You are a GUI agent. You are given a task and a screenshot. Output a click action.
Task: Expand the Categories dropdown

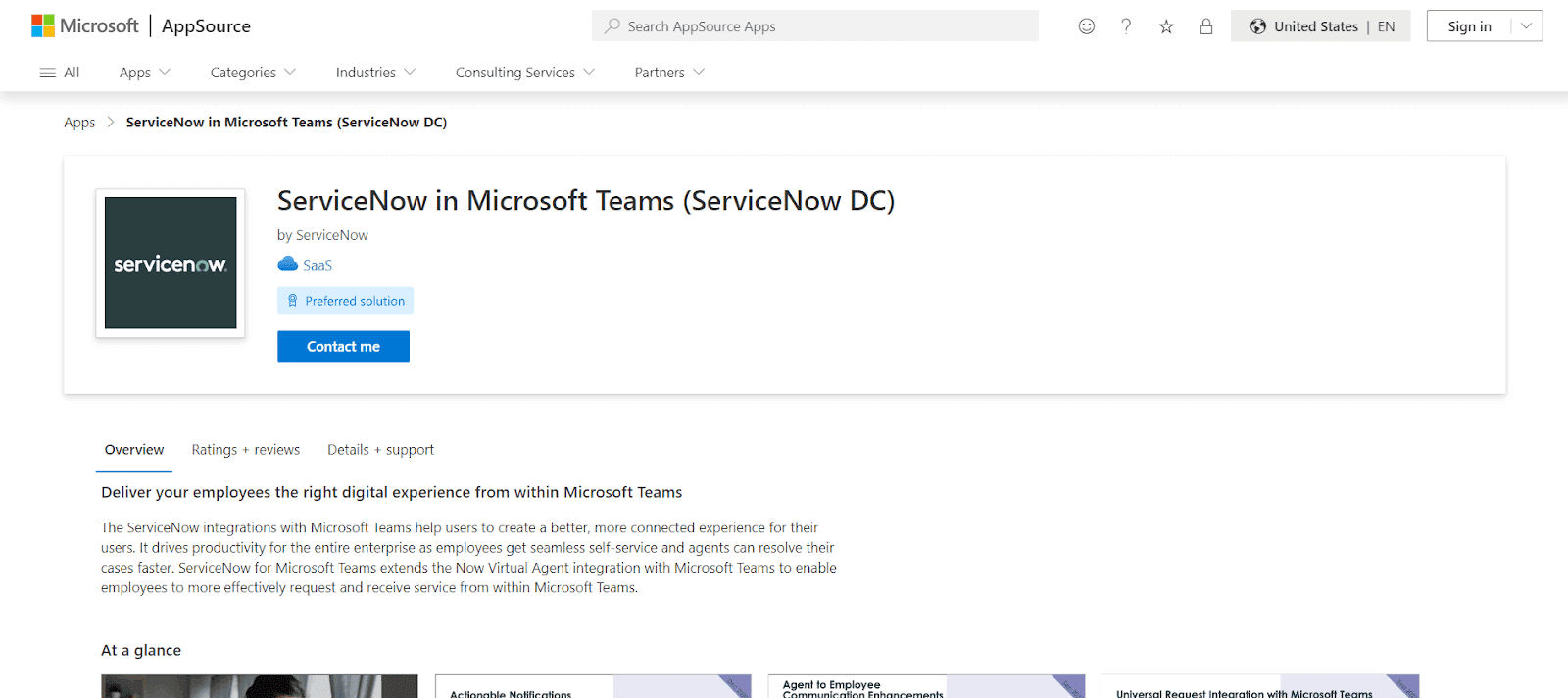(253, 73)
